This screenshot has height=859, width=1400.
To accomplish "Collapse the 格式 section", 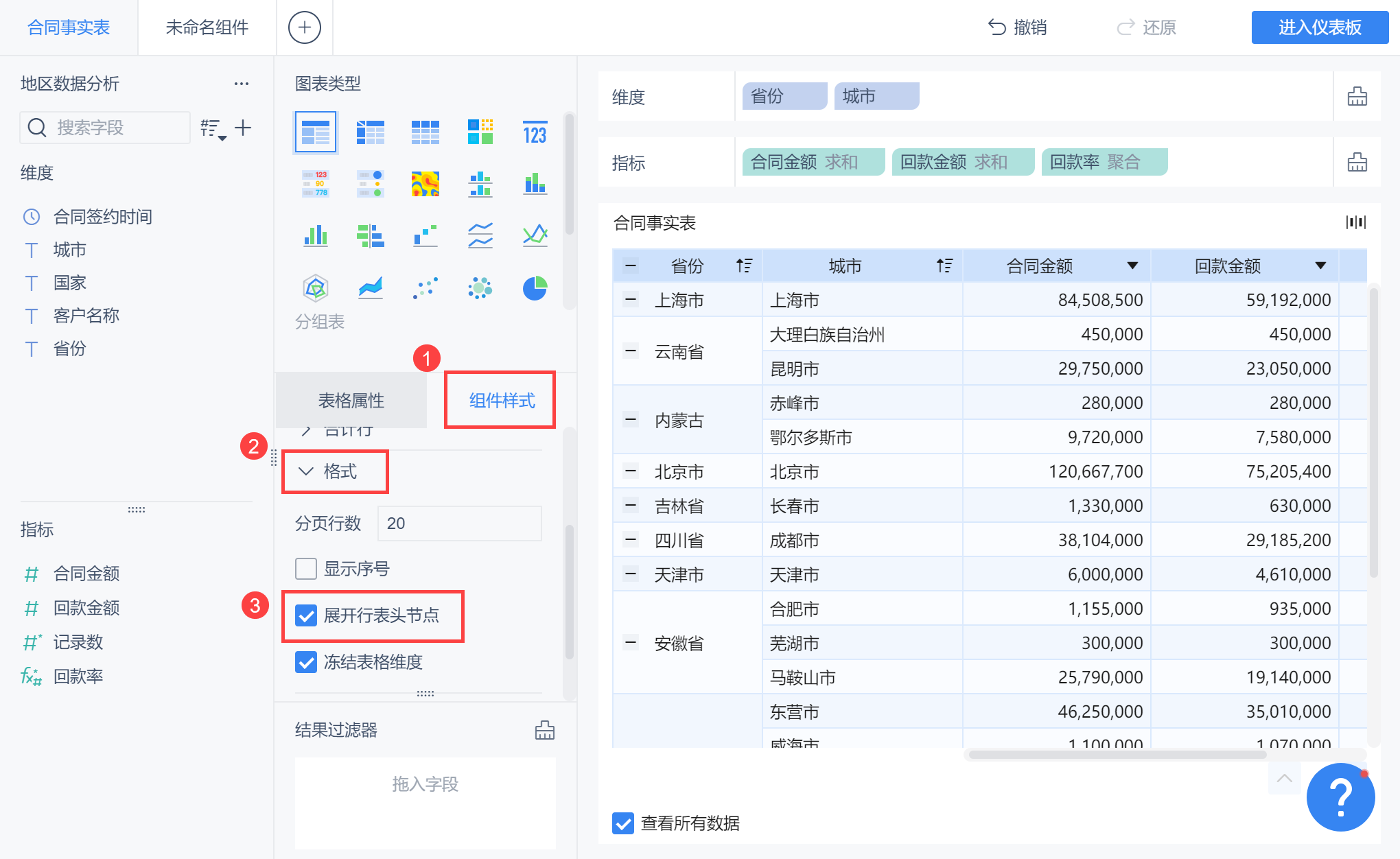I will point(306,471).
